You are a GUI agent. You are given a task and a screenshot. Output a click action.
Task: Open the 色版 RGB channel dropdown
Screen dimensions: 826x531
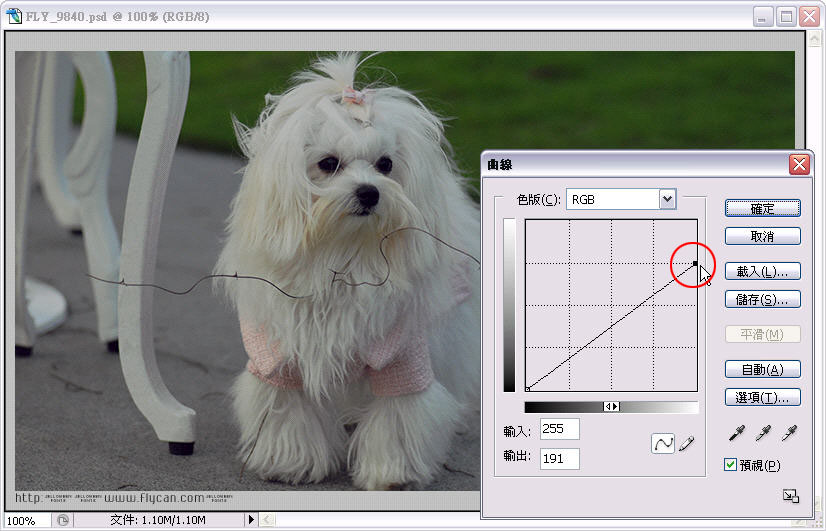click(x=667, y=199)
